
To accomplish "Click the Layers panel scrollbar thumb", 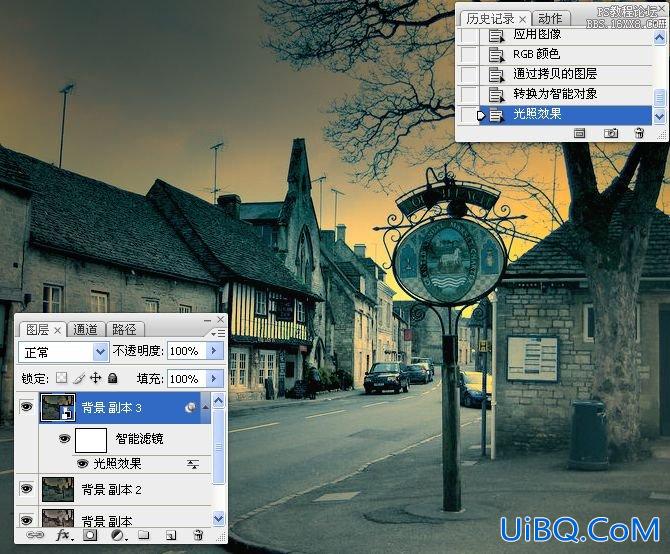I will click(219, 447).
